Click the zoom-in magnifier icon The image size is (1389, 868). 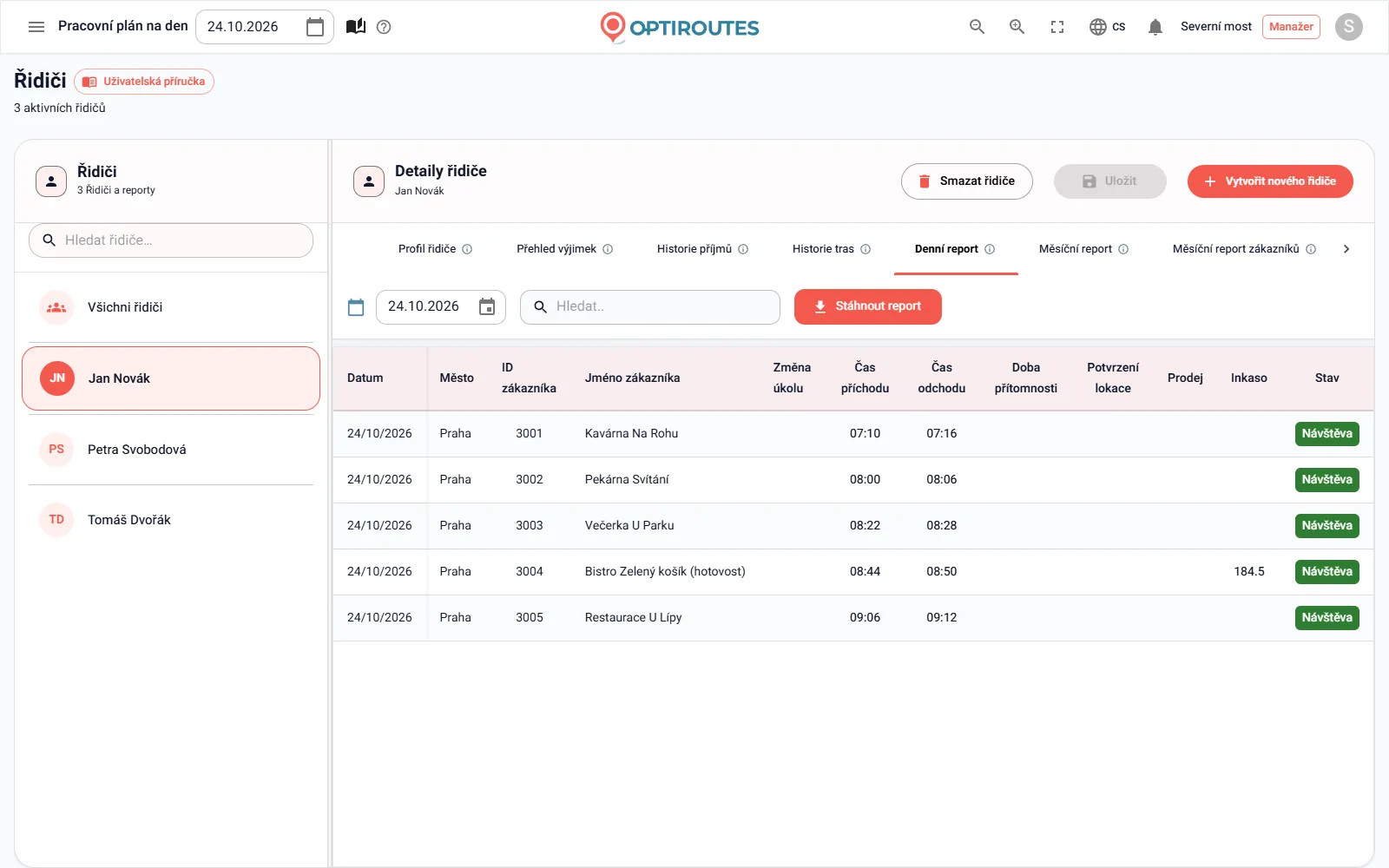point(1017,27)
